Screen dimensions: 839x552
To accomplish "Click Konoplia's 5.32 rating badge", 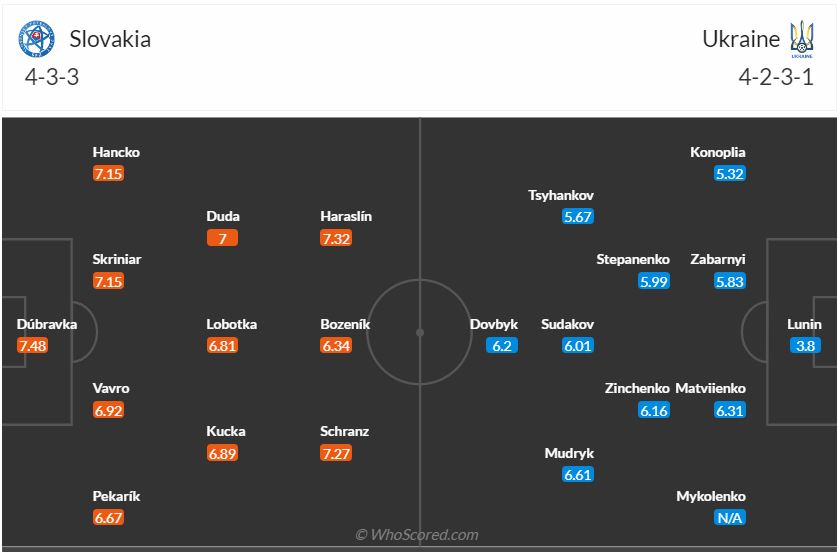I will point(730,174).
